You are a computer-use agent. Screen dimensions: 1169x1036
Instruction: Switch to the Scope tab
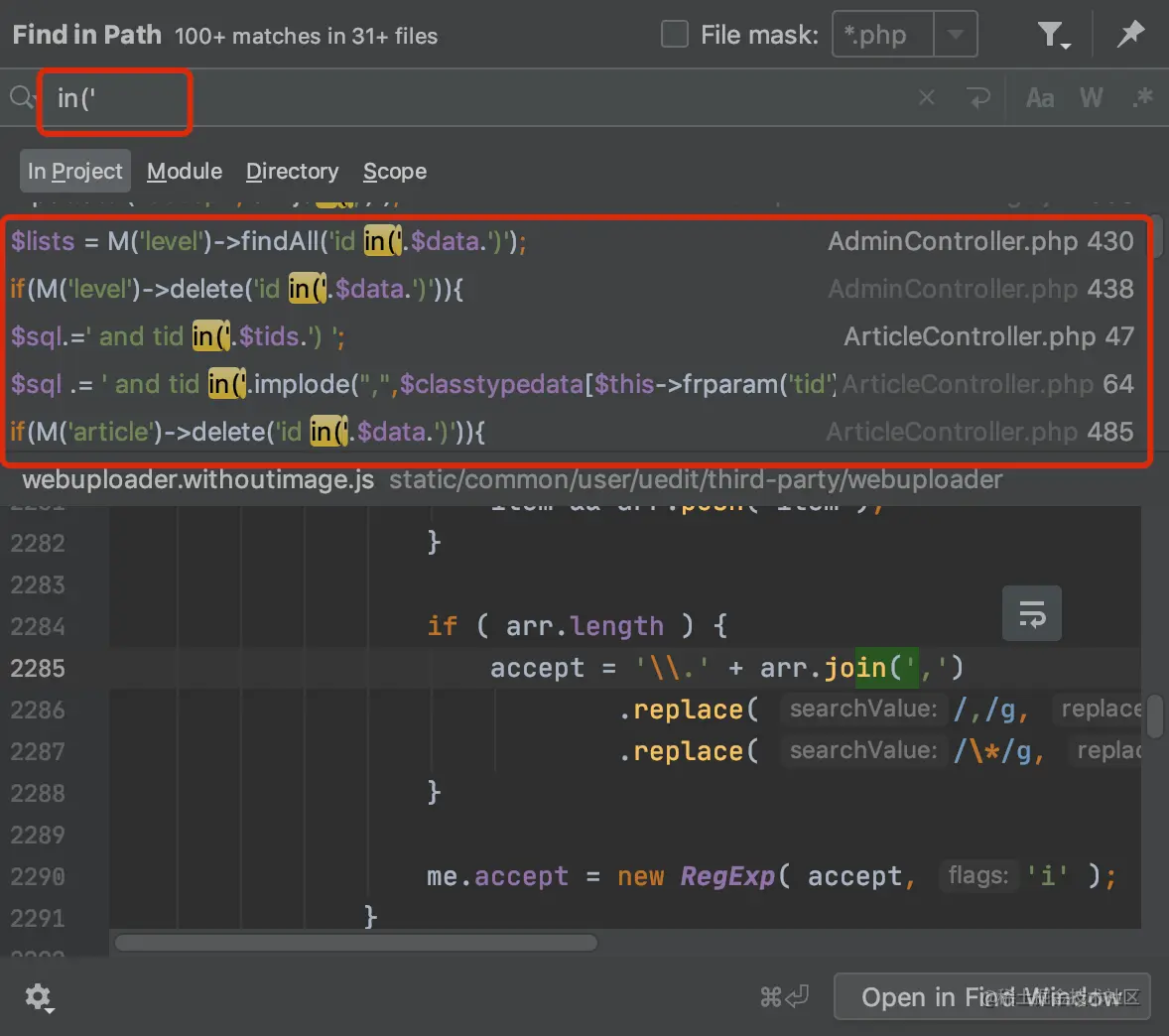394,171
